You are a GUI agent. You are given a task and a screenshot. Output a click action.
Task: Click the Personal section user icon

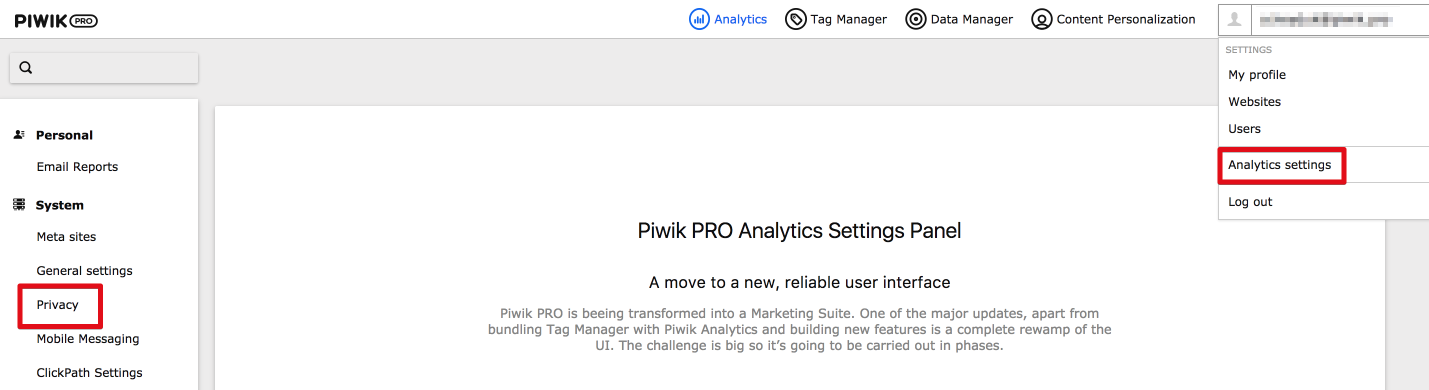19,135
